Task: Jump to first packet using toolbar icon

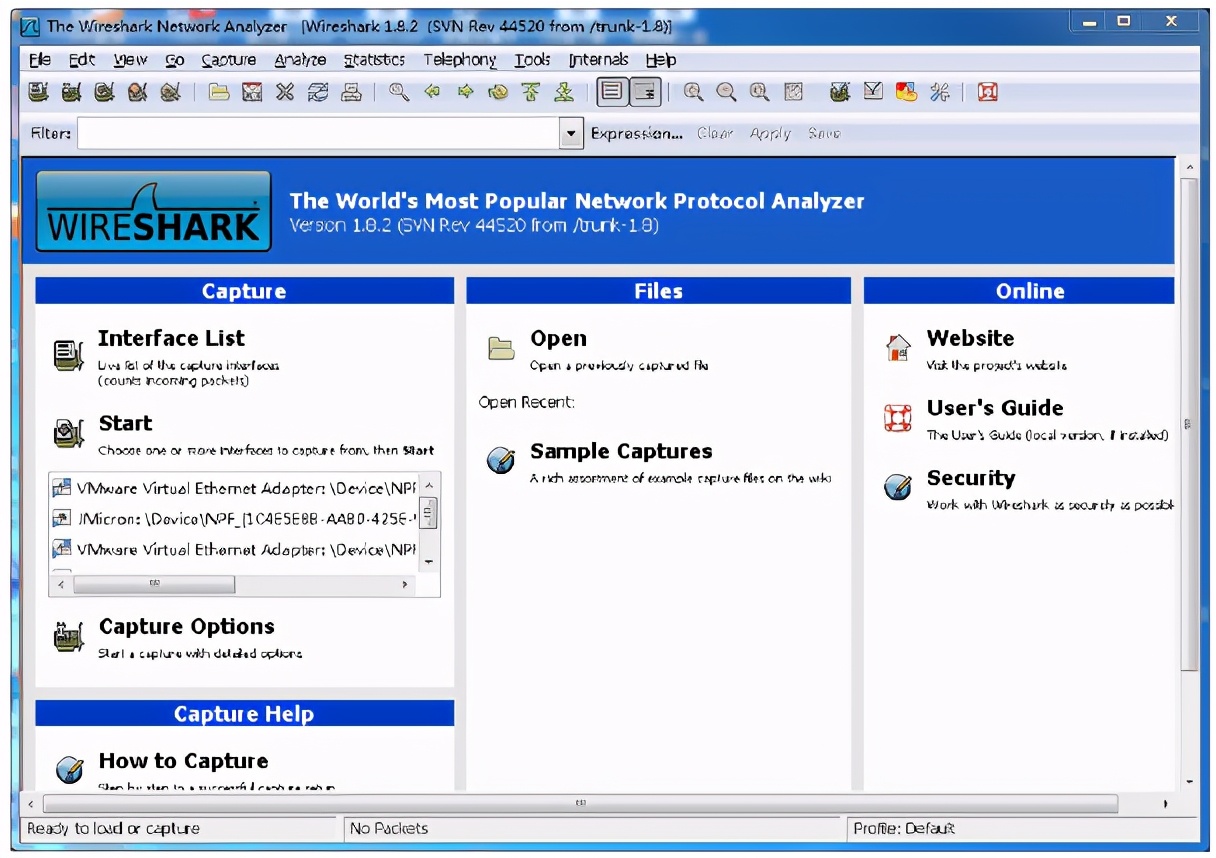Action: [531, 93]
